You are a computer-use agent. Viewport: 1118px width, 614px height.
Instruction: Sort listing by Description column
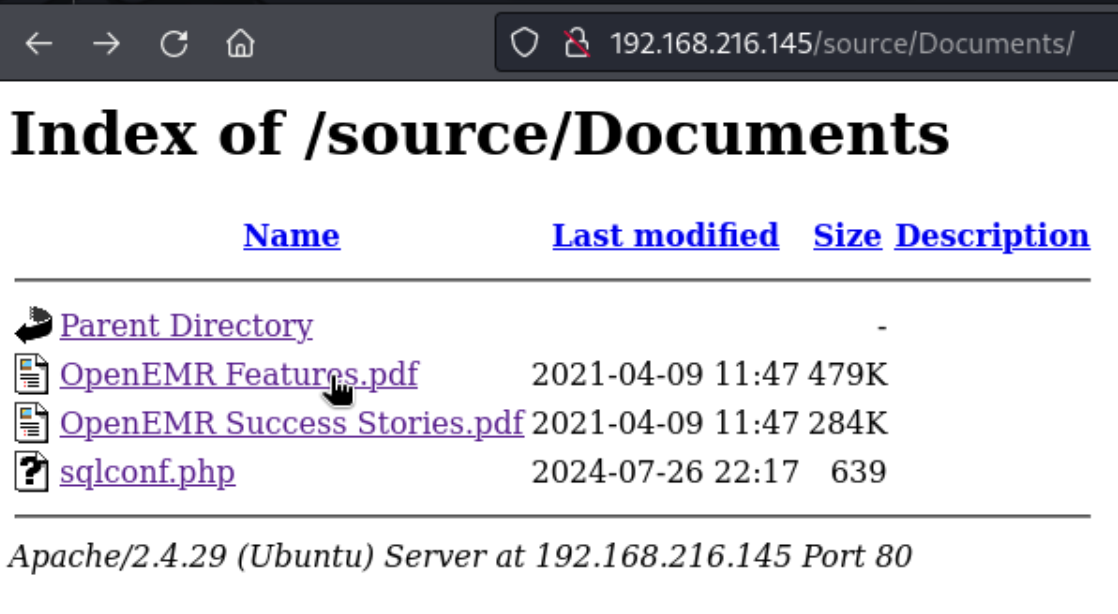993,235
